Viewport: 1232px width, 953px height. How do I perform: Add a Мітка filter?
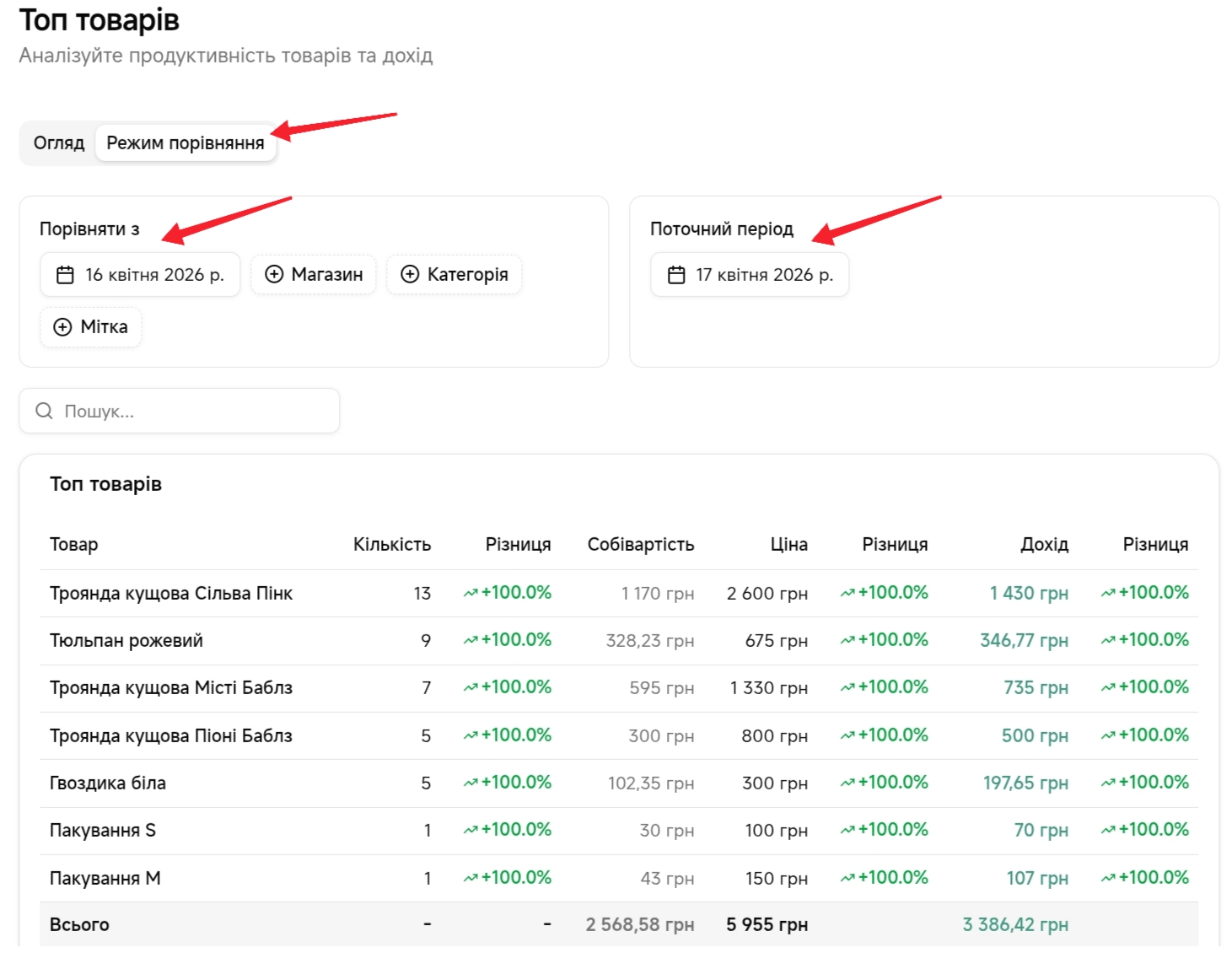(x=91, y=327)
